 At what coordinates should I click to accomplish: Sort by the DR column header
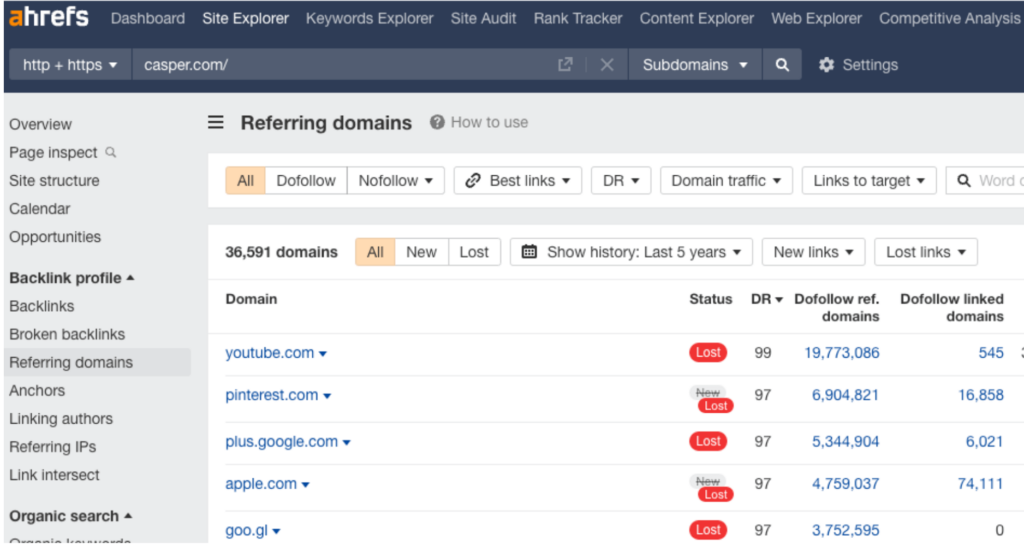[x=766, y=299]
